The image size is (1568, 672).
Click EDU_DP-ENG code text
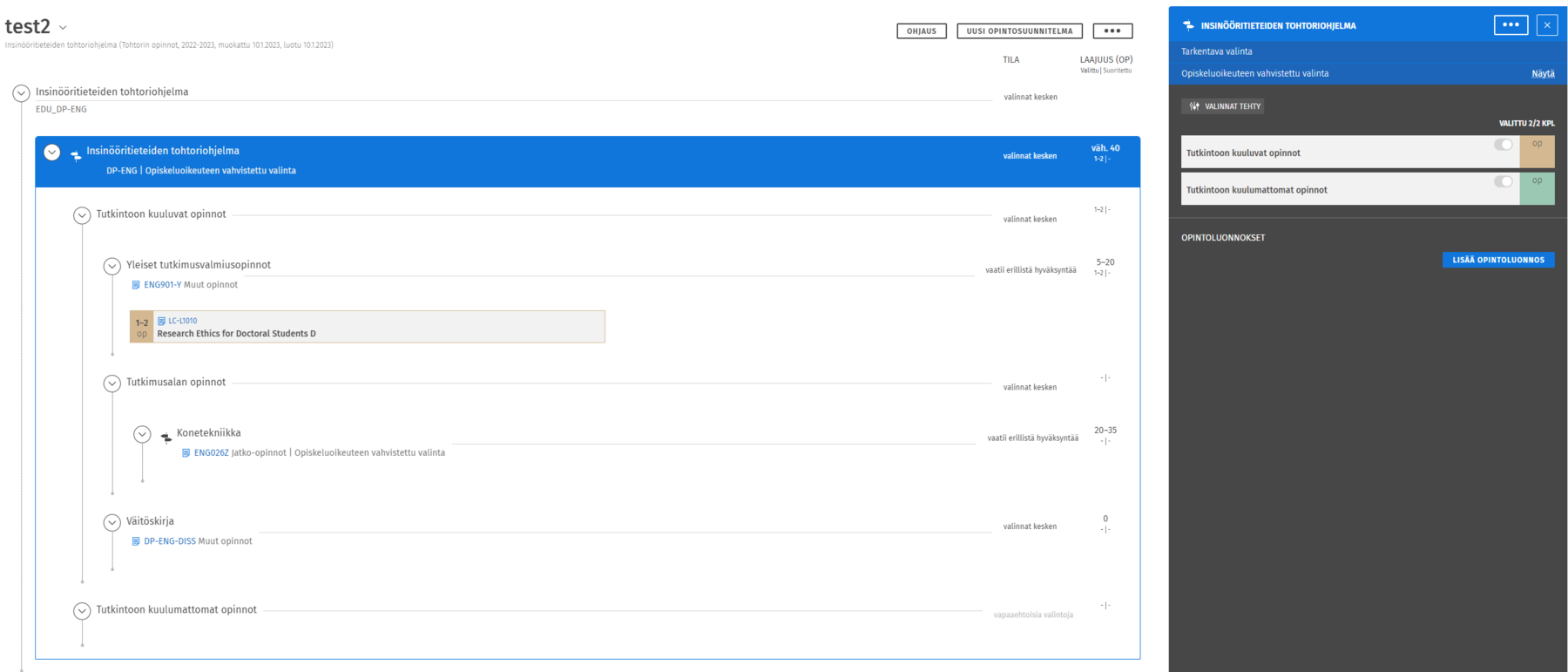61,110
